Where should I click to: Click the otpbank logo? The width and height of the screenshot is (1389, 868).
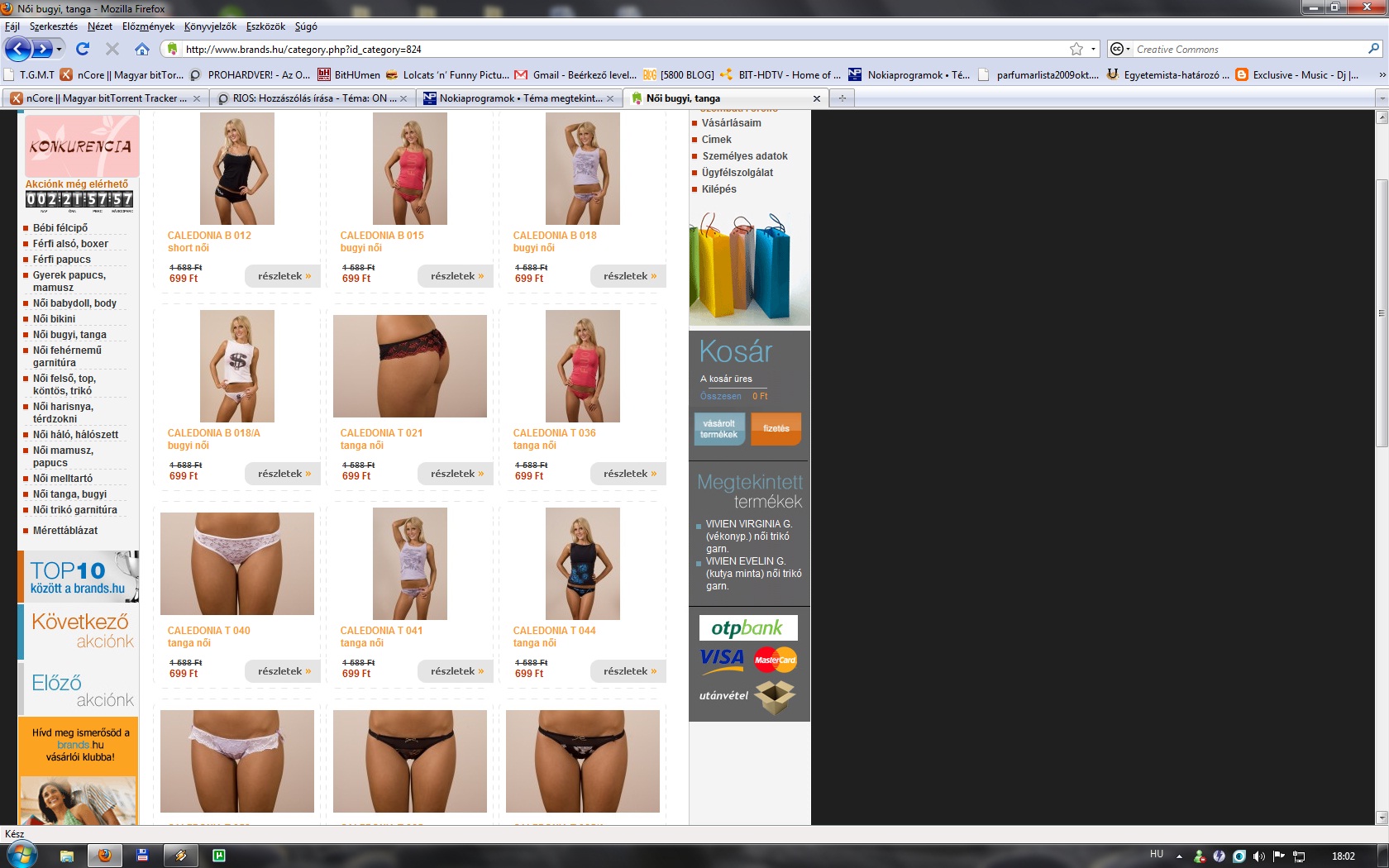click(x=748, y=627)
